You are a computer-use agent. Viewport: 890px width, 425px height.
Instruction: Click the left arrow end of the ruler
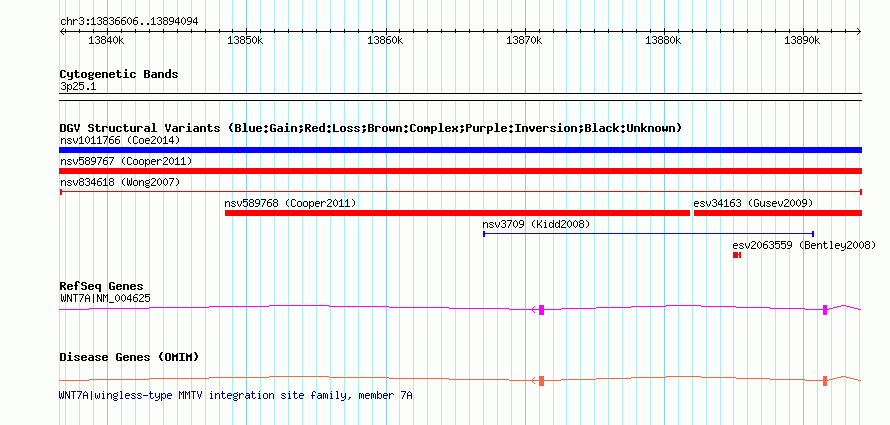(62, 31)
